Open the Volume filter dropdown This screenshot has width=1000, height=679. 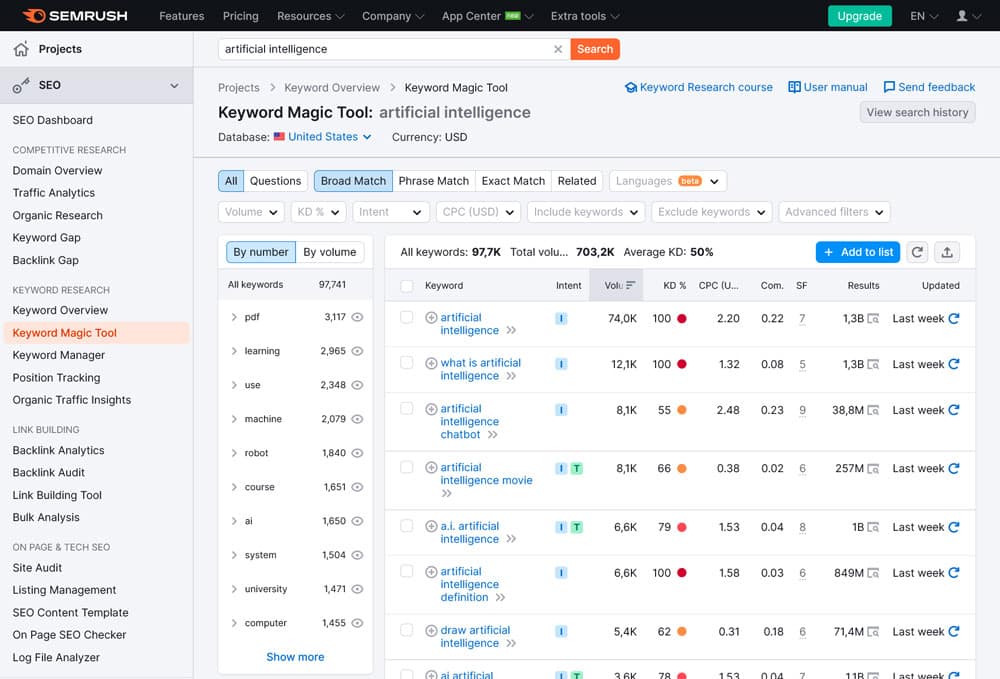(x=251, y=212)
